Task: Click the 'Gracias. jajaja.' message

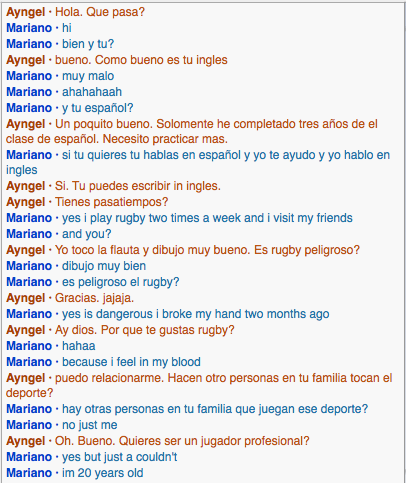Action: [94, 298]
